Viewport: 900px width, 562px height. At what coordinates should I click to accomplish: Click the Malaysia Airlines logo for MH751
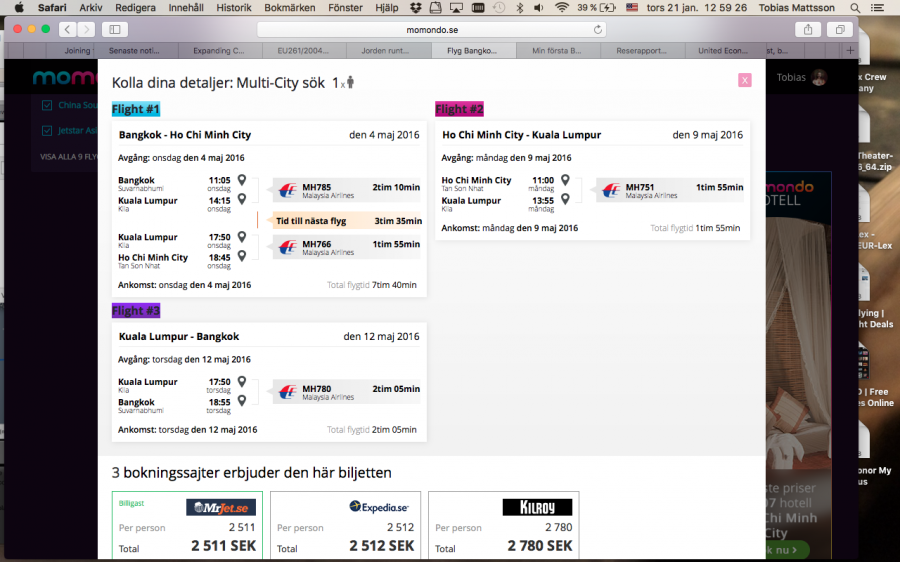coord(611,190)
